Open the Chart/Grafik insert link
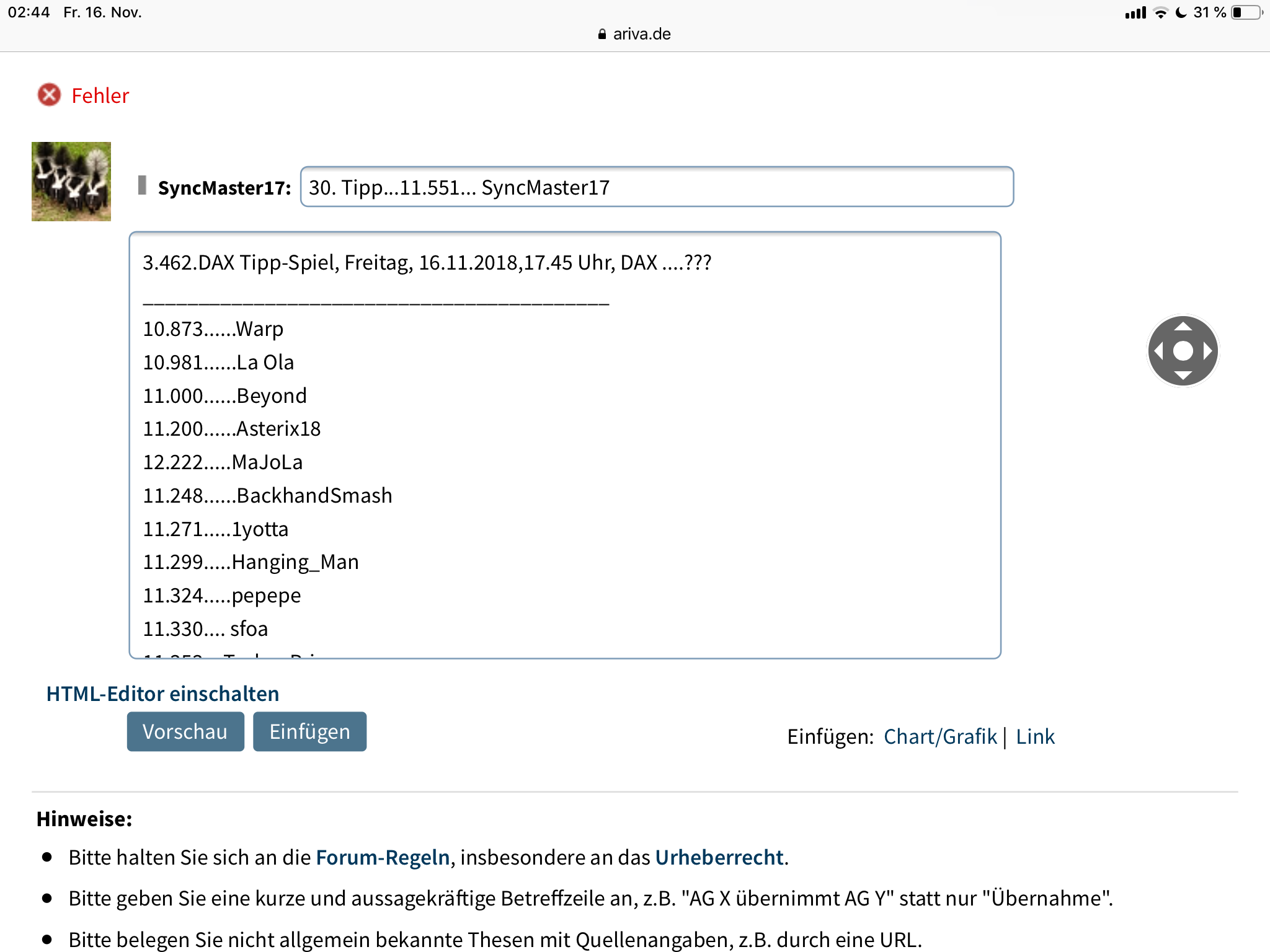The height and width of the screenshot is (952, 1270). tap(940, 736)
